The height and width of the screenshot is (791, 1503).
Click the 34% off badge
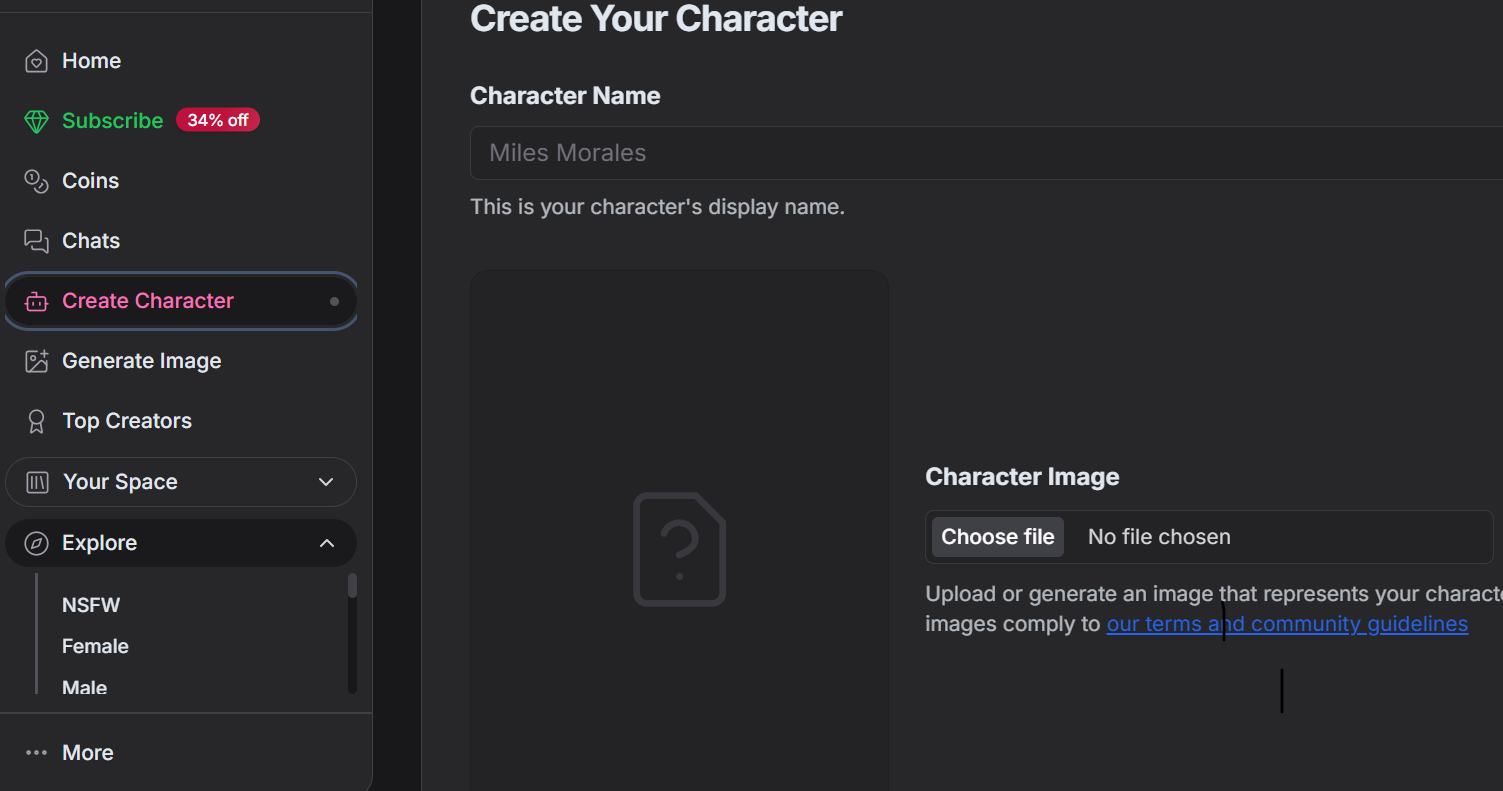coord(218,120)
